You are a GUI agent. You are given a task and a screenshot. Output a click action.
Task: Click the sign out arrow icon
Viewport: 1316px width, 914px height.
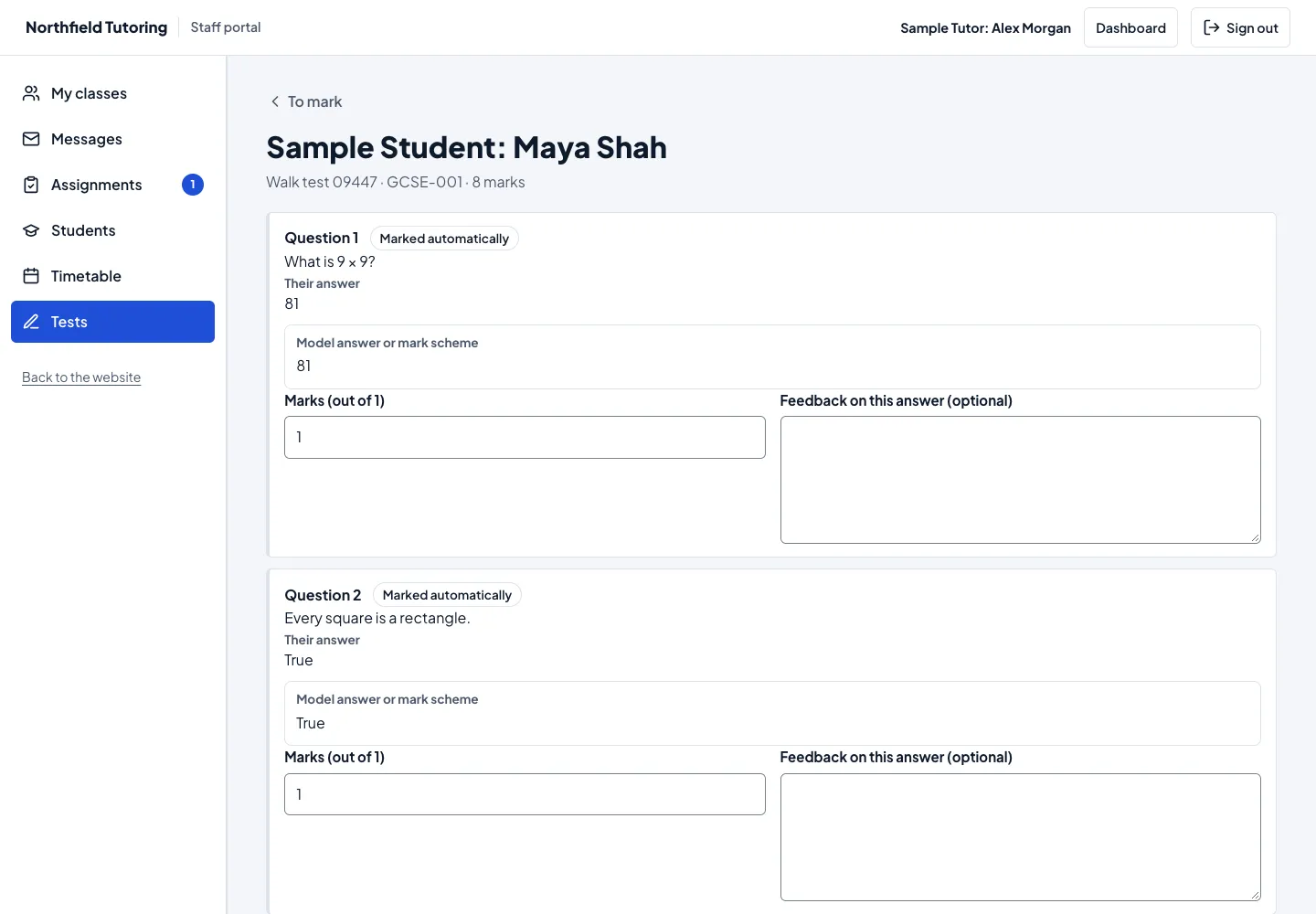1212,27
